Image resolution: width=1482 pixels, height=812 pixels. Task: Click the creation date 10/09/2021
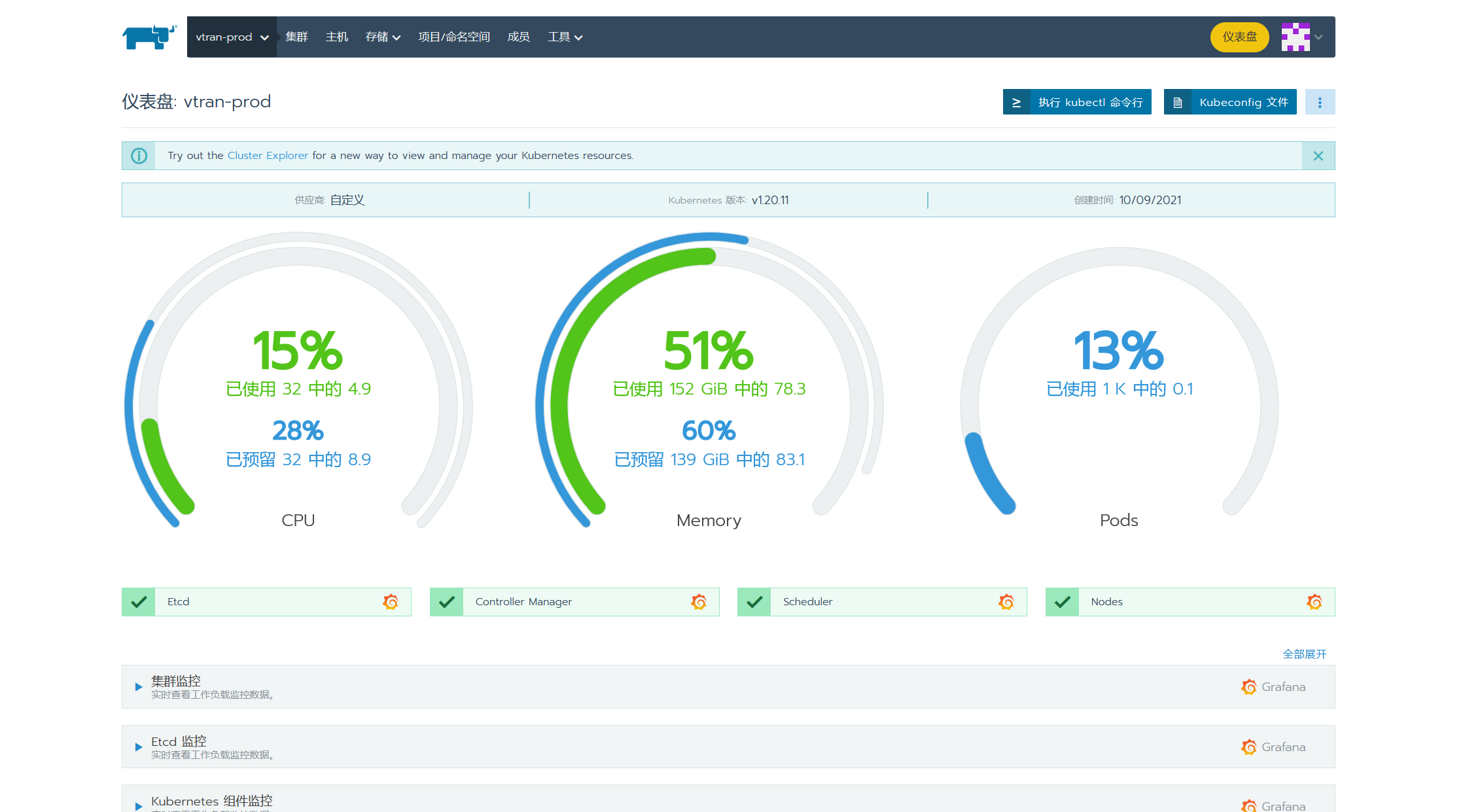pos(1150,200)
